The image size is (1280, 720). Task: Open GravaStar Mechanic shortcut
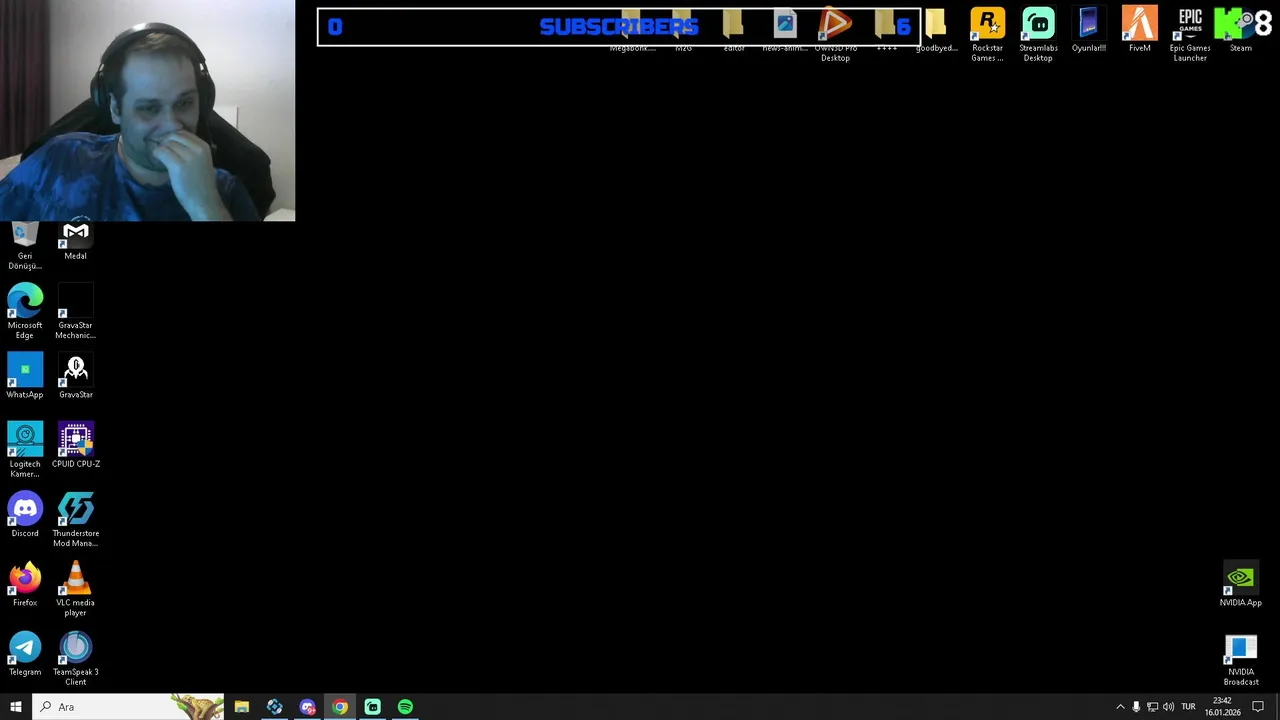(75, 311)
